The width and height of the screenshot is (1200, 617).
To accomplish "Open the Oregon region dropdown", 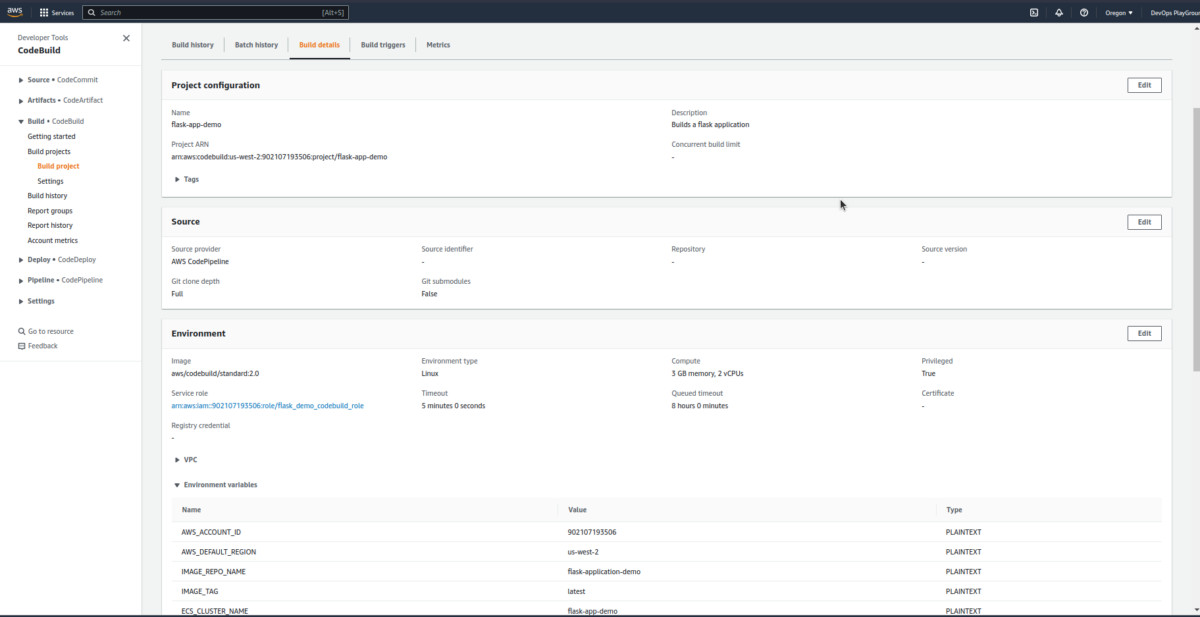I will coord(1116,13).
